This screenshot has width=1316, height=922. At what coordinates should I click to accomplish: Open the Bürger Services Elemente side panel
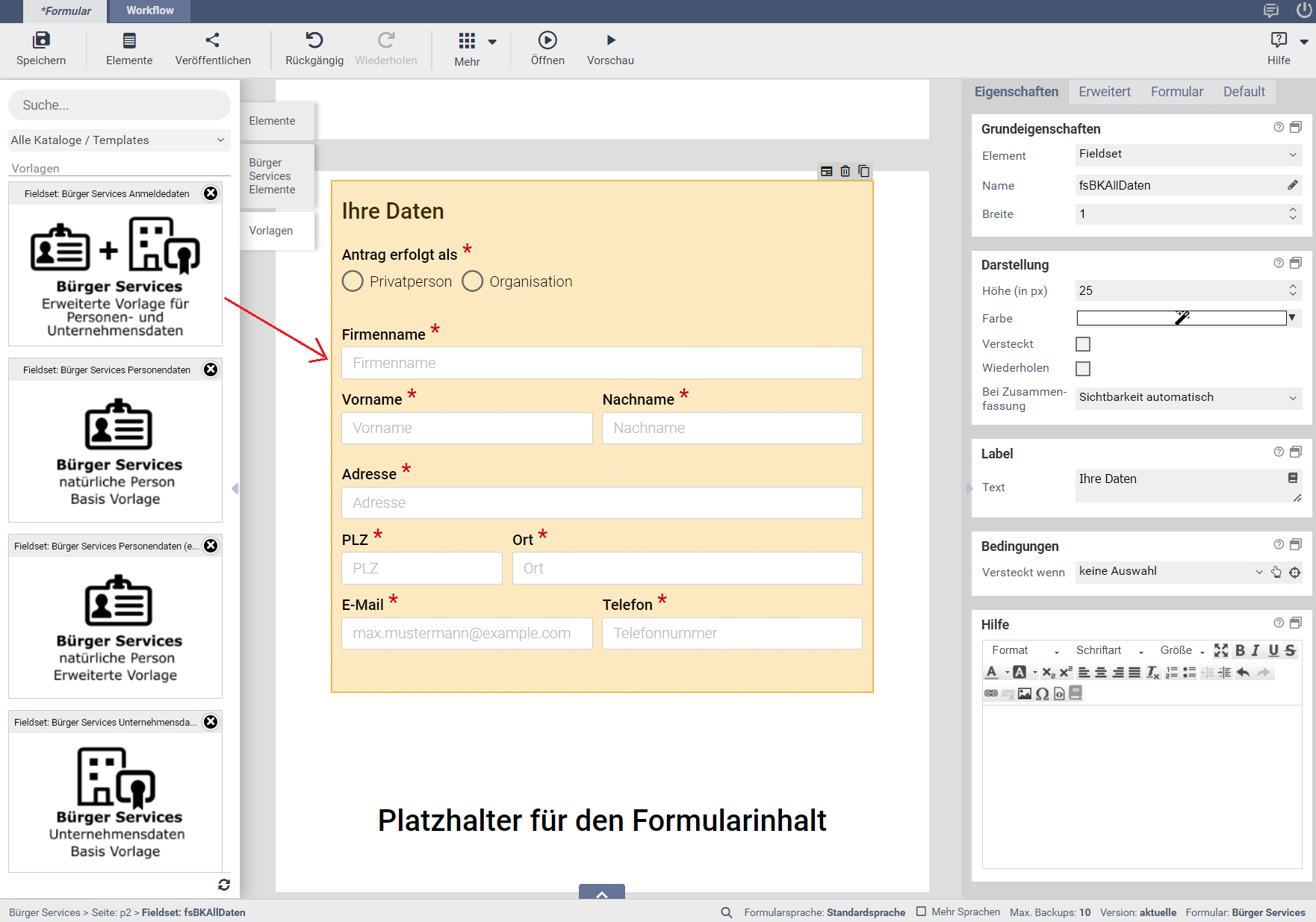click(x=273, y=176)
